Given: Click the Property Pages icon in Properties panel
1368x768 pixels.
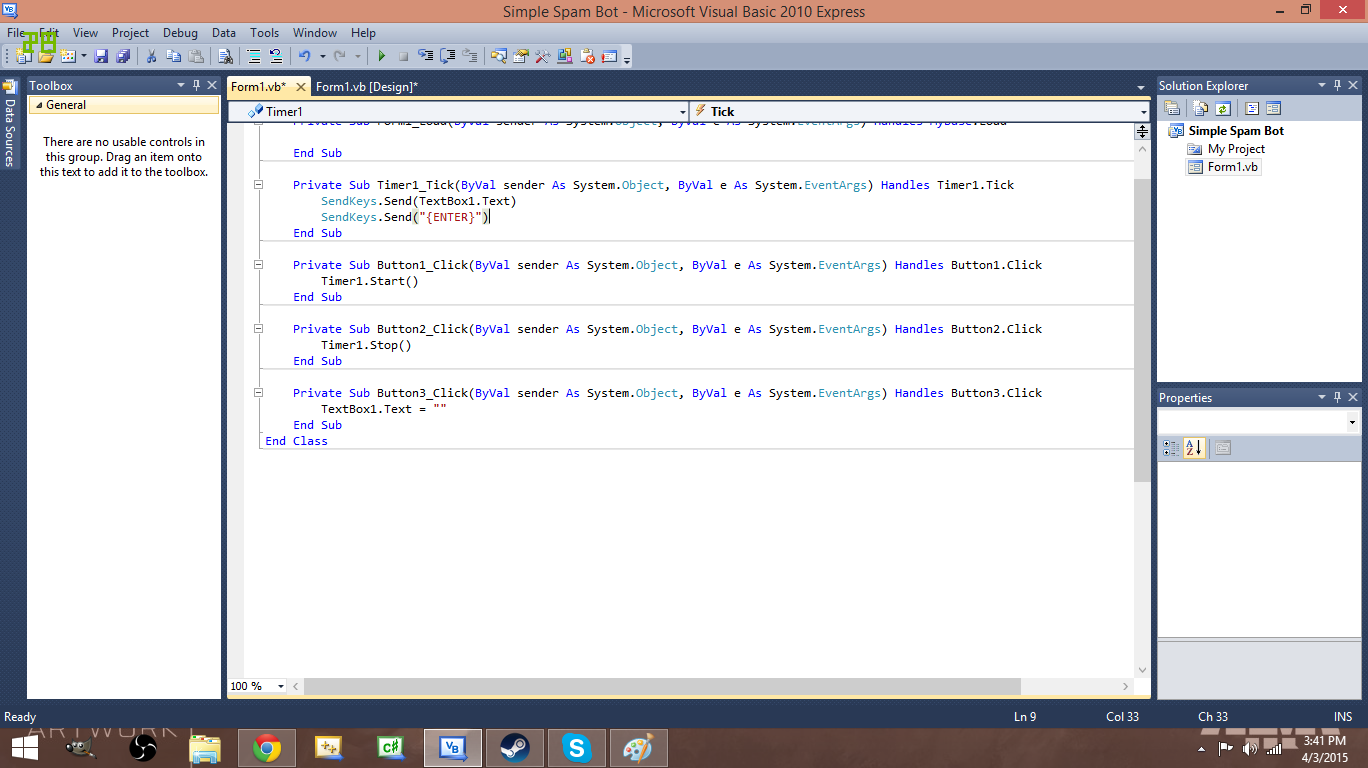Looking at the screenshot, I should [1223, 448].
